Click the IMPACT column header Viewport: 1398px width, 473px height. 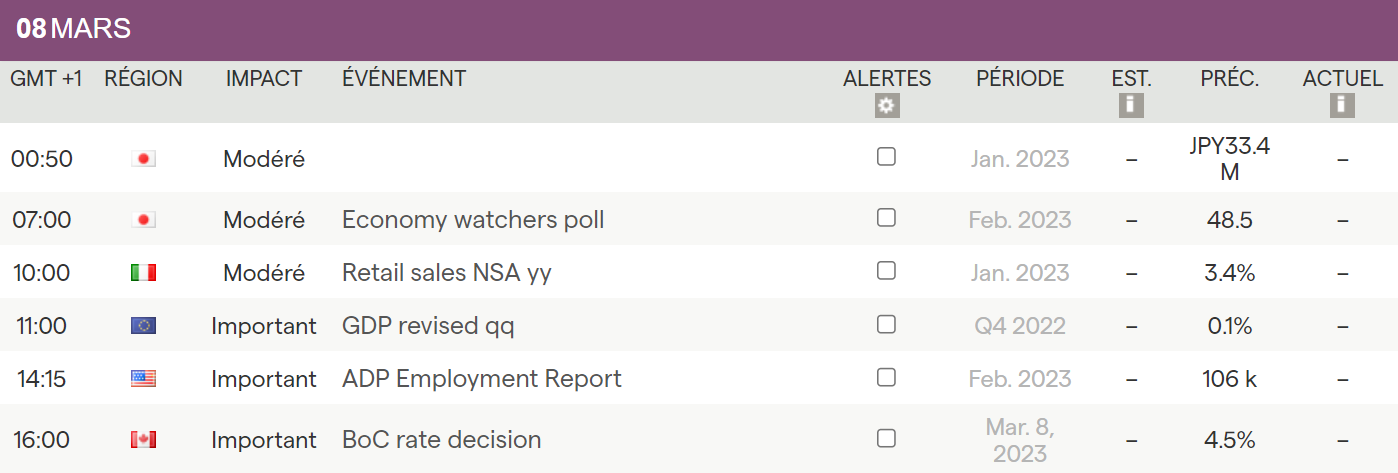click(264, 79)
